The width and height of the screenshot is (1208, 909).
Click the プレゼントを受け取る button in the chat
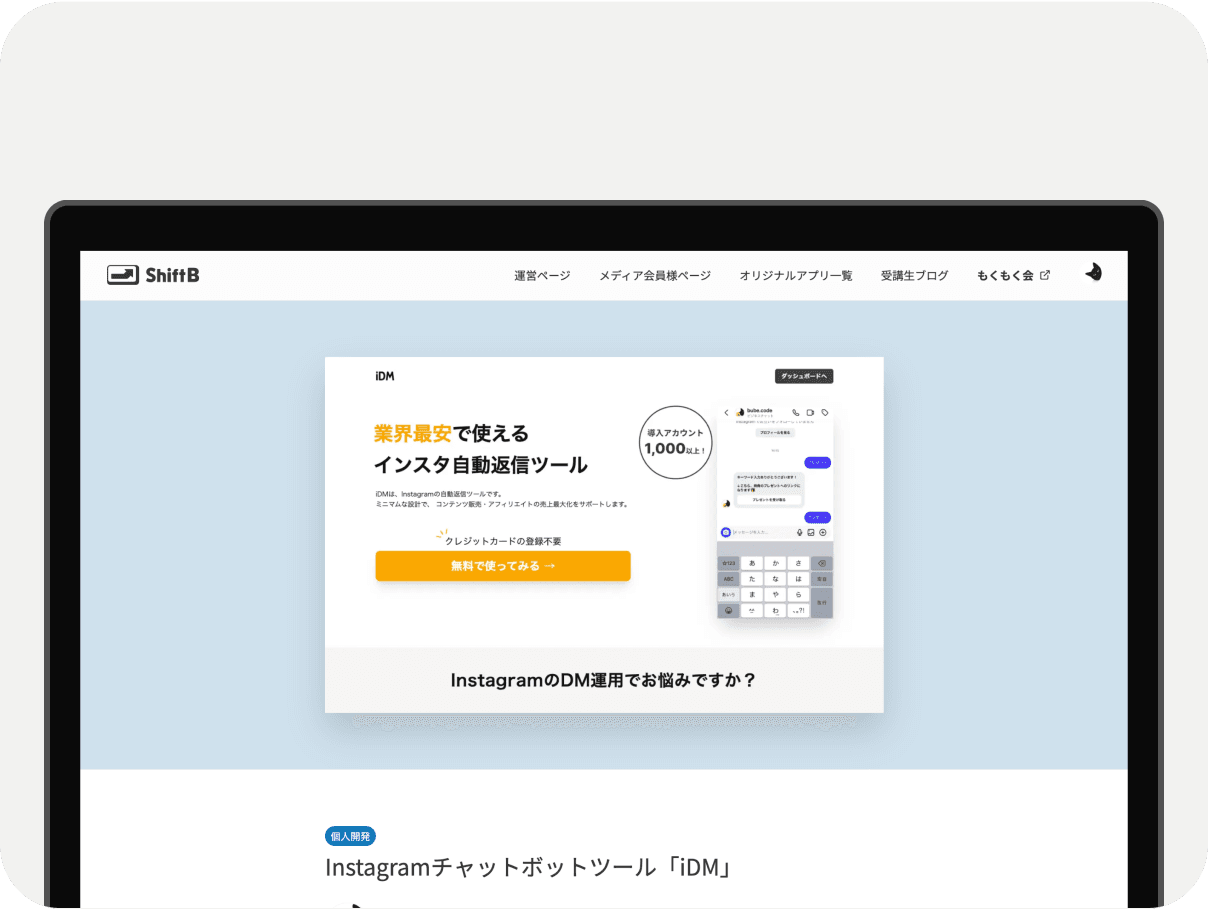tap(769, 501)
